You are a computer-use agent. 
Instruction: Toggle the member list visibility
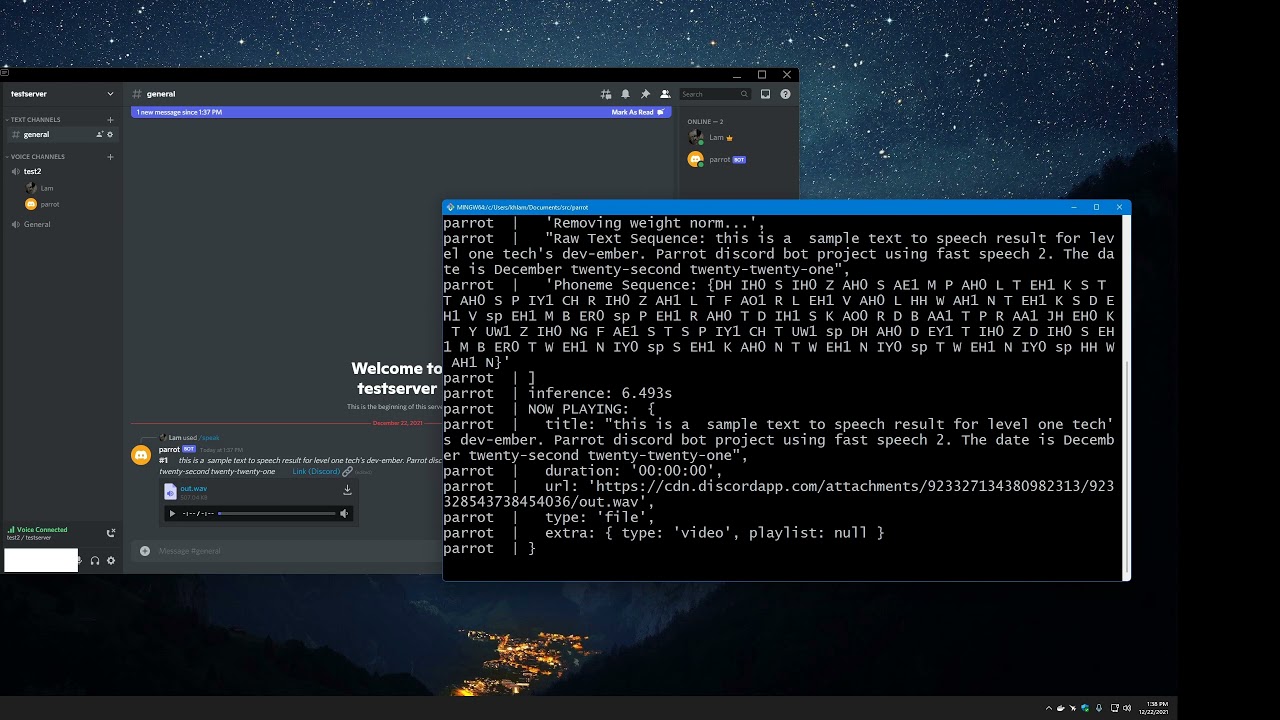(x=665, y=94)
